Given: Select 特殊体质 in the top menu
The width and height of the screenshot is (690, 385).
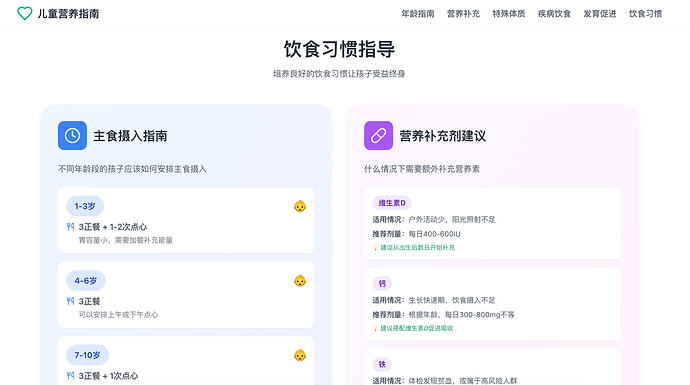Looking at the screenshot, I should pyautogui.click(x=509, y=14).
